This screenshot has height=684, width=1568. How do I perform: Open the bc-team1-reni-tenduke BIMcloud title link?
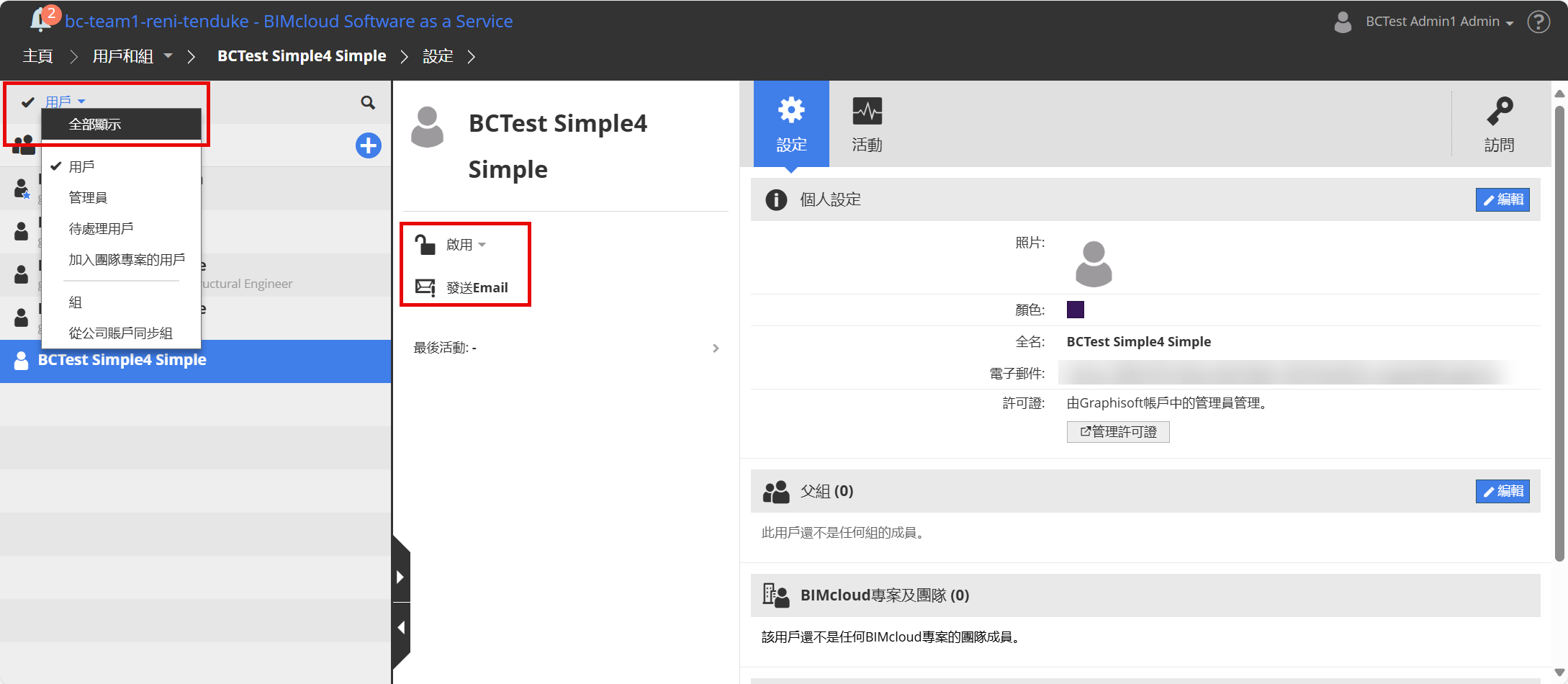[289, 21]
